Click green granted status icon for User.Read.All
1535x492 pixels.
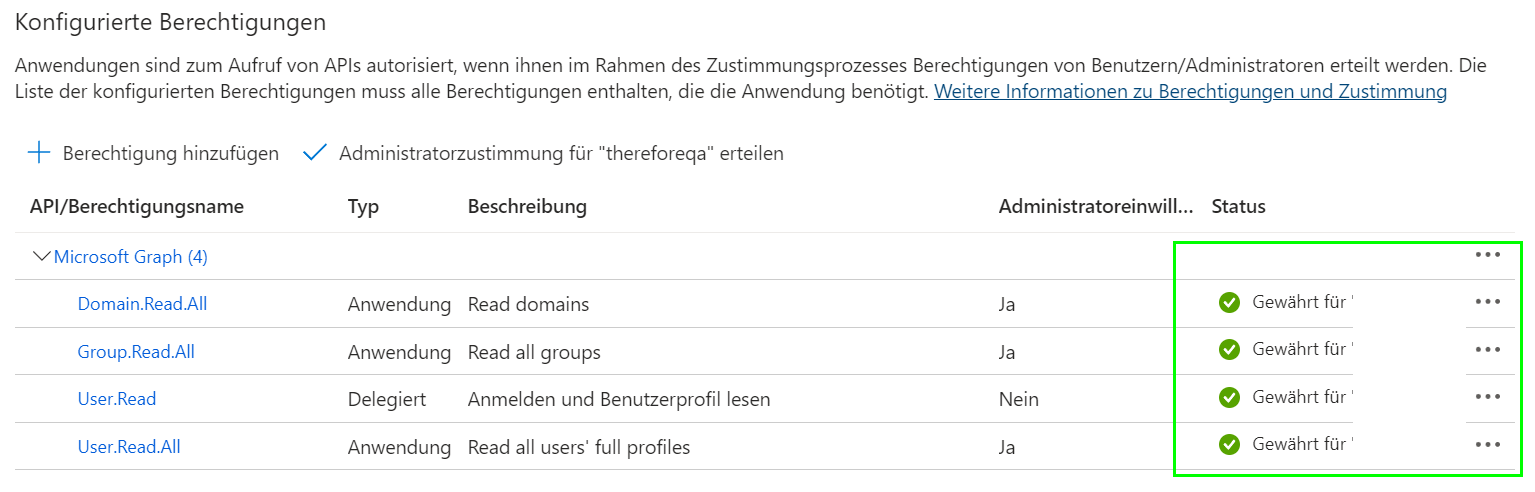[x=1229, y=445]
